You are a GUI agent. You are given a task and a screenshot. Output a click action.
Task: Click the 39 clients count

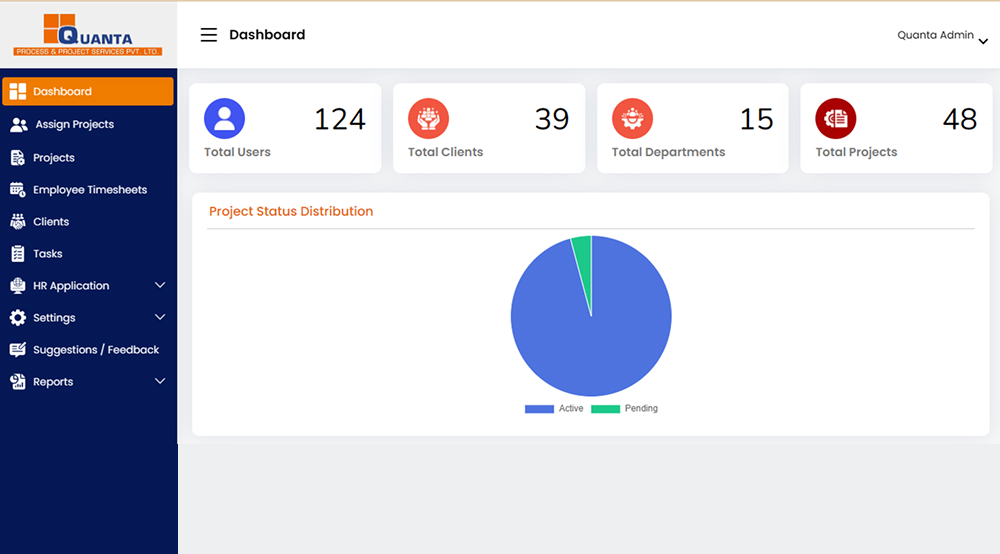tap(552, 119)
